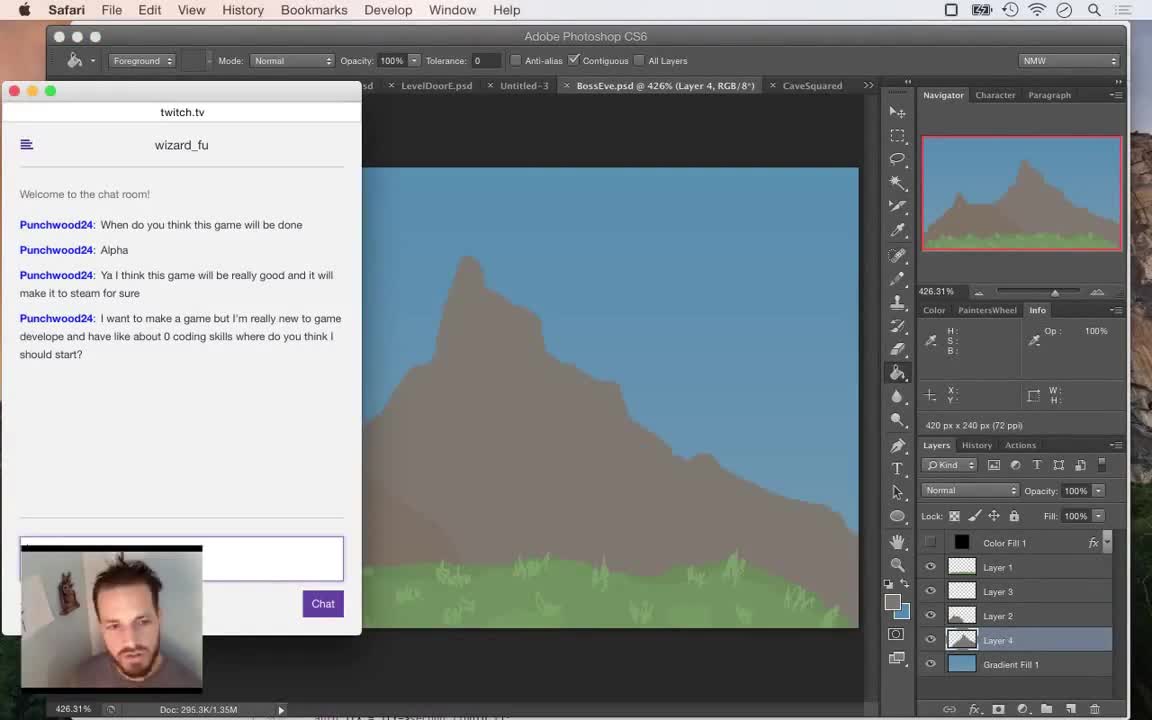Open the Character panel tab
Image resolution: width=1152 pixels, height=720 pixels.
(x=995, y=95)
